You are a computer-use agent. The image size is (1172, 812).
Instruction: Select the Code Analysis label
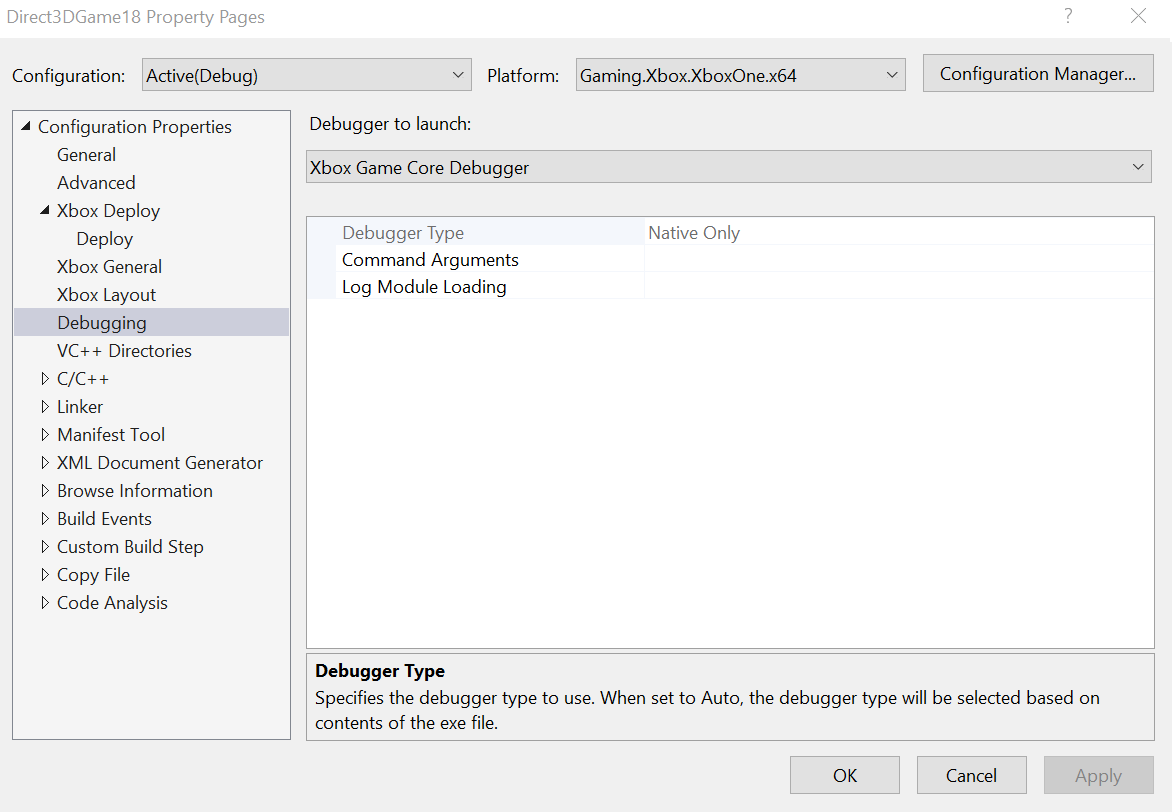click(112, 603)
